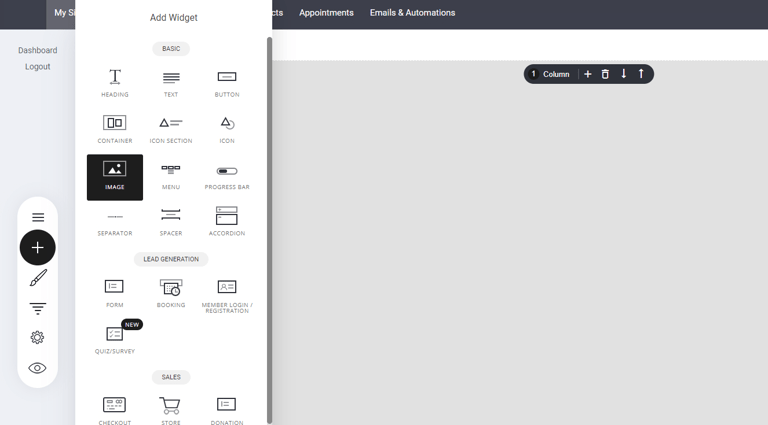This screenshot has height=425, width=768.
Task: Open the settings gear in the side toolbar
Action: [x=37, y=338]
